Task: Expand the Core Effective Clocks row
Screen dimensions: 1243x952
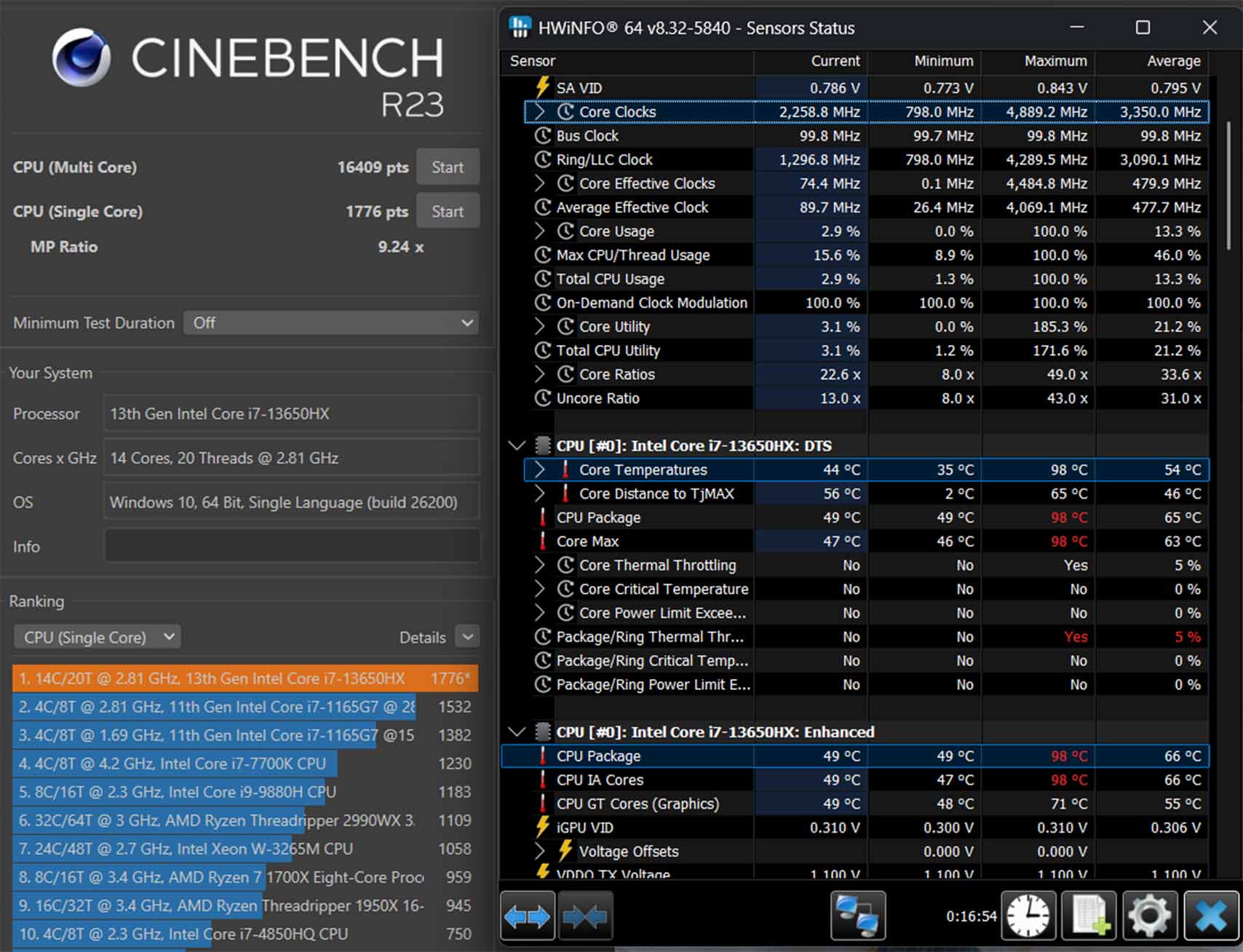Action: coord(539,183)
